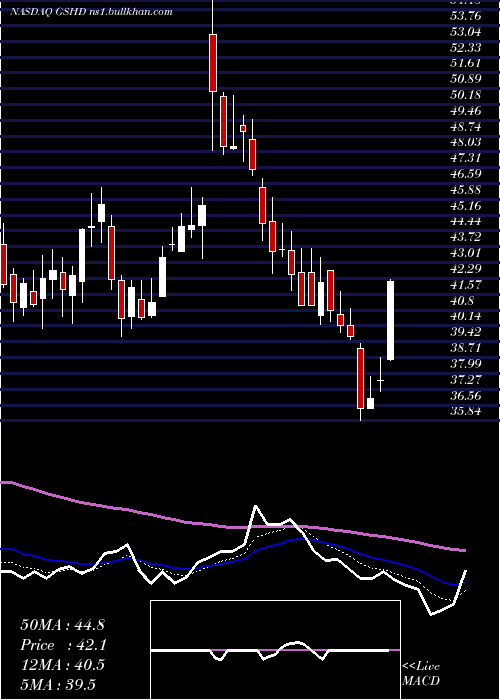Click the 37.27 price axis label
The height and width of the screenshot is (700, 500).
pyautogui.click(x=465, y=379)
